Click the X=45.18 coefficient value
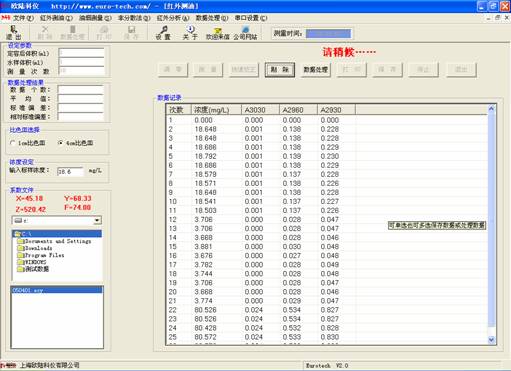The width and height of the screenshot is (511, 371). [x=29, y=199]
